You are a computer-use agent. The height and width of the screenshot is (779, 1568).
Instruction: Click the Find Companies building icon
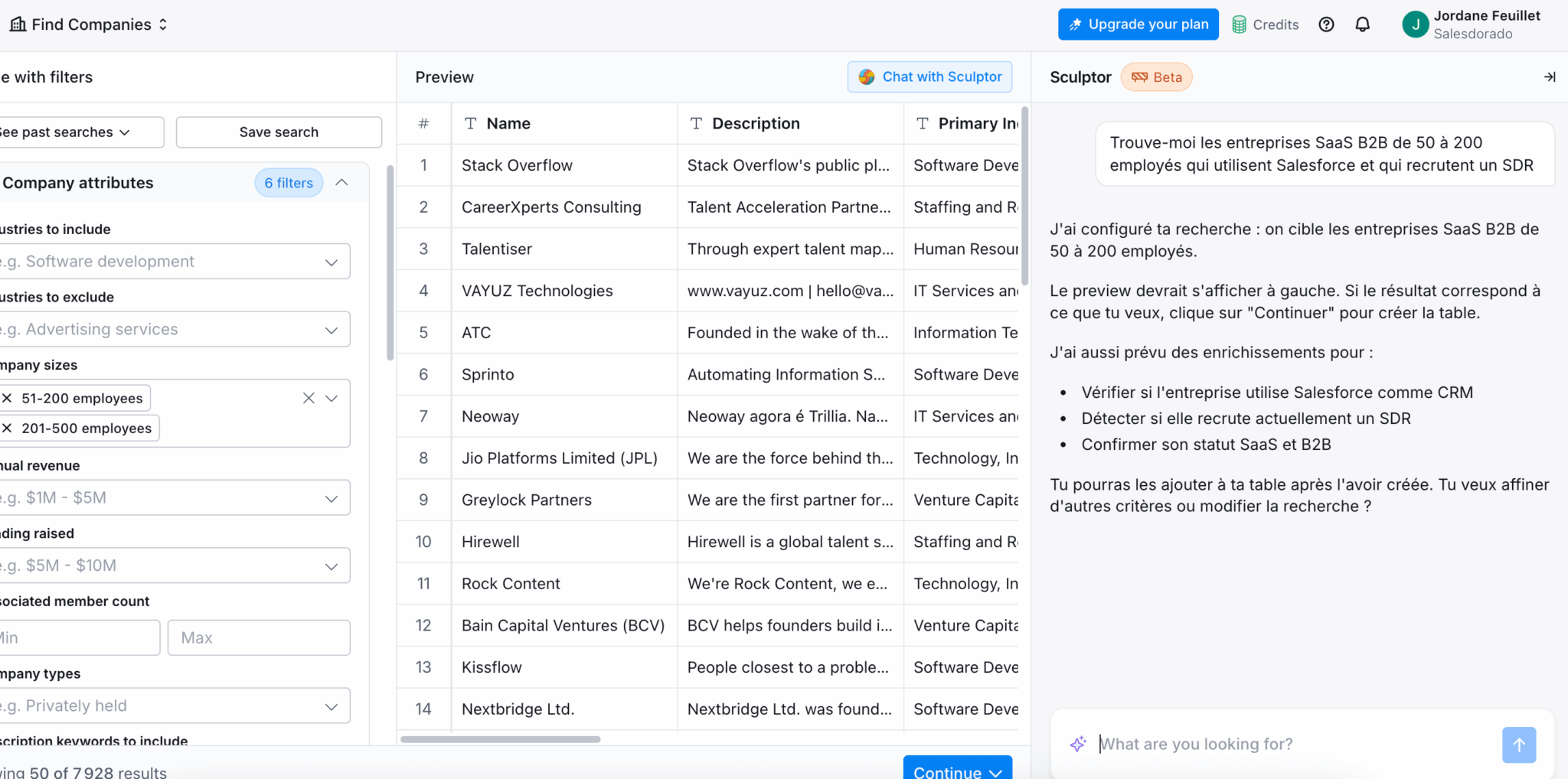click(18, 24)
